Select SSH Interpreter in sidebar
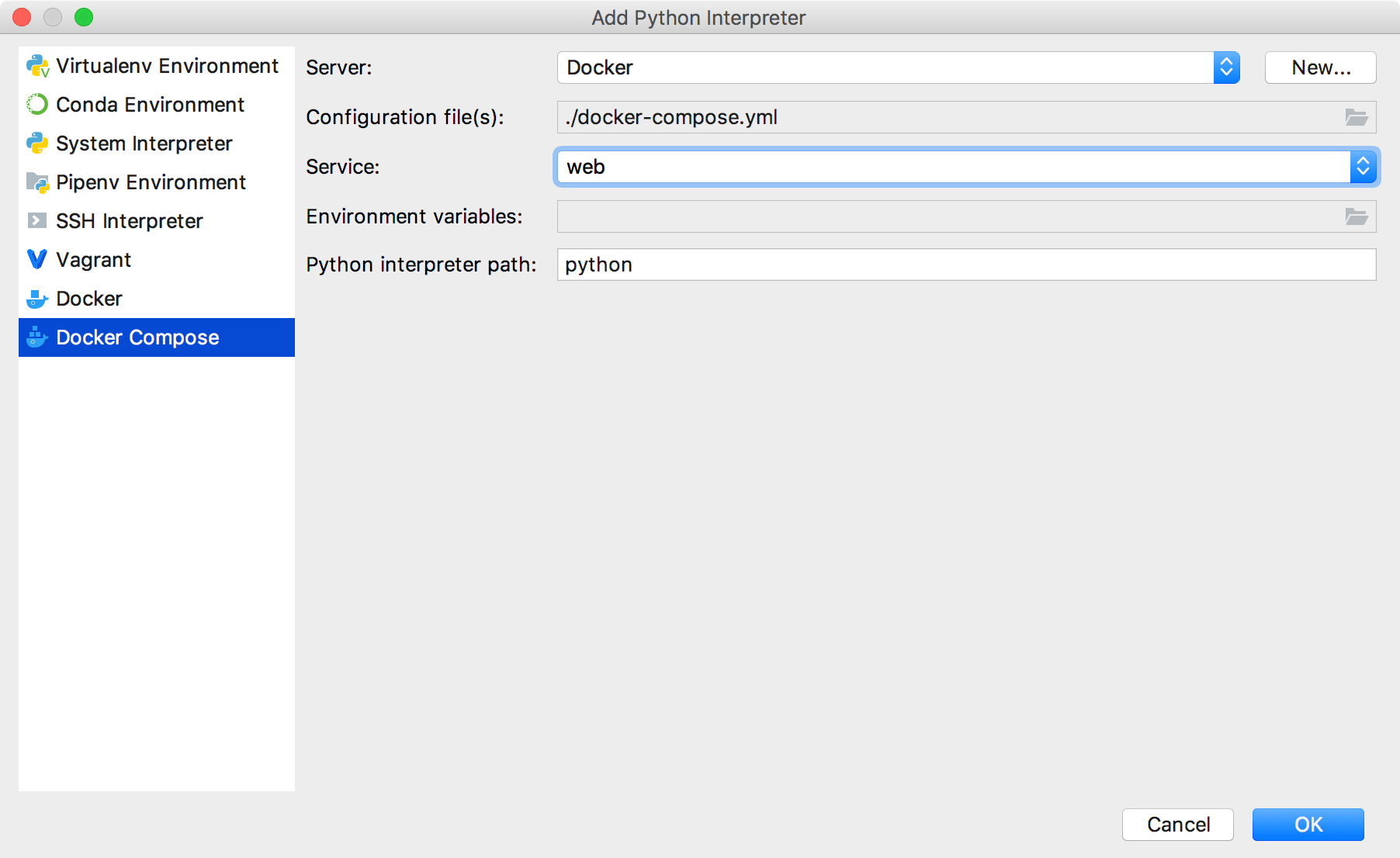Viewport: 1400px width, 858px height. 129,221
